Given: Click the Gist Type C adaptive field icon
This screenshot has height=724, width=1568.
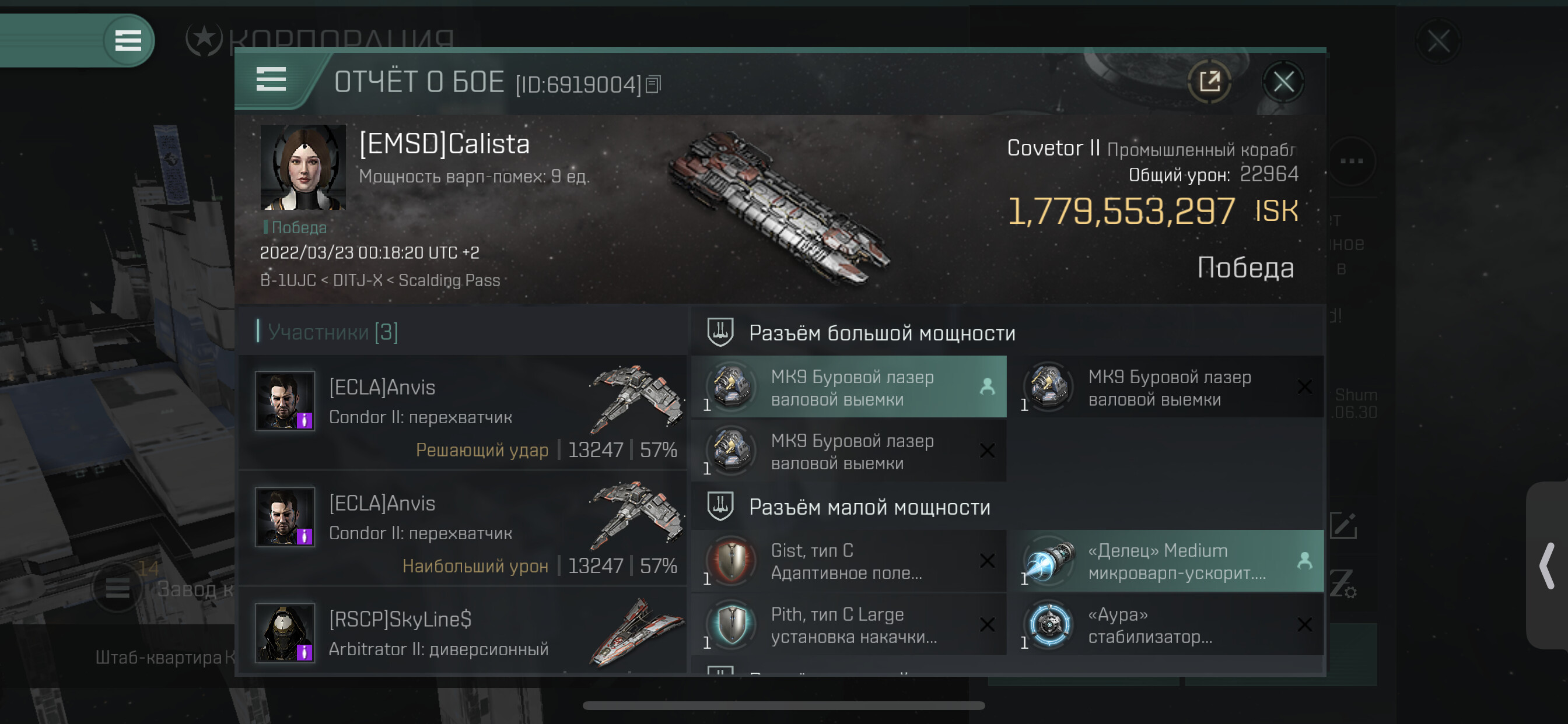Looking at the screenshot, I should pyautogui.click(x=731, y=560).
